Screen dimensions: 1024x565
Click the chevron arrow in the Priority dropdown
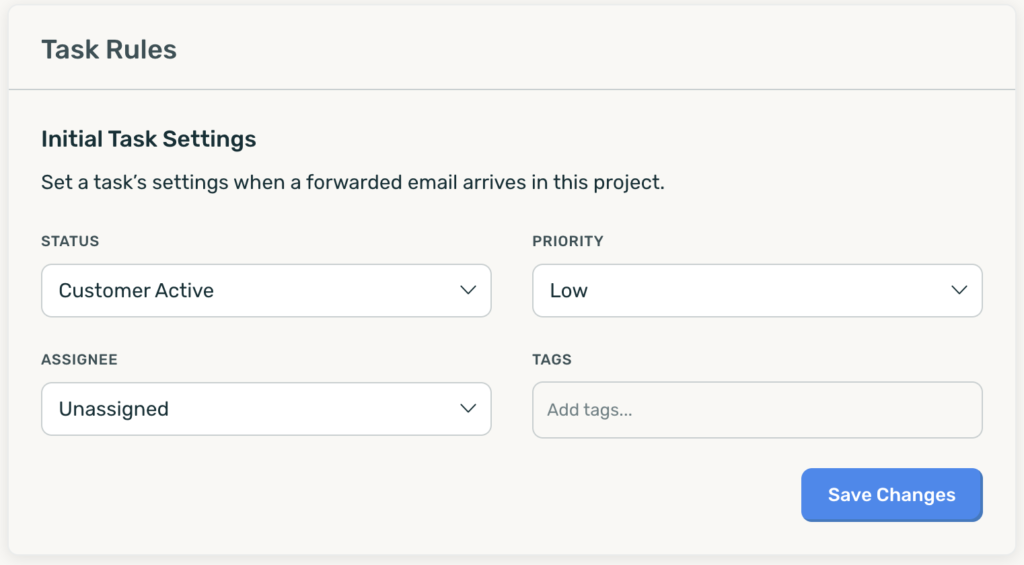959,290
